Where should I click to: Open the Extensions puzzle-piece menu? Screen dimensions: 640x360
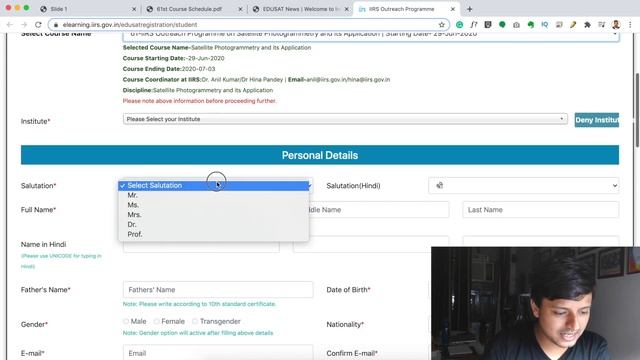[587, 25]
